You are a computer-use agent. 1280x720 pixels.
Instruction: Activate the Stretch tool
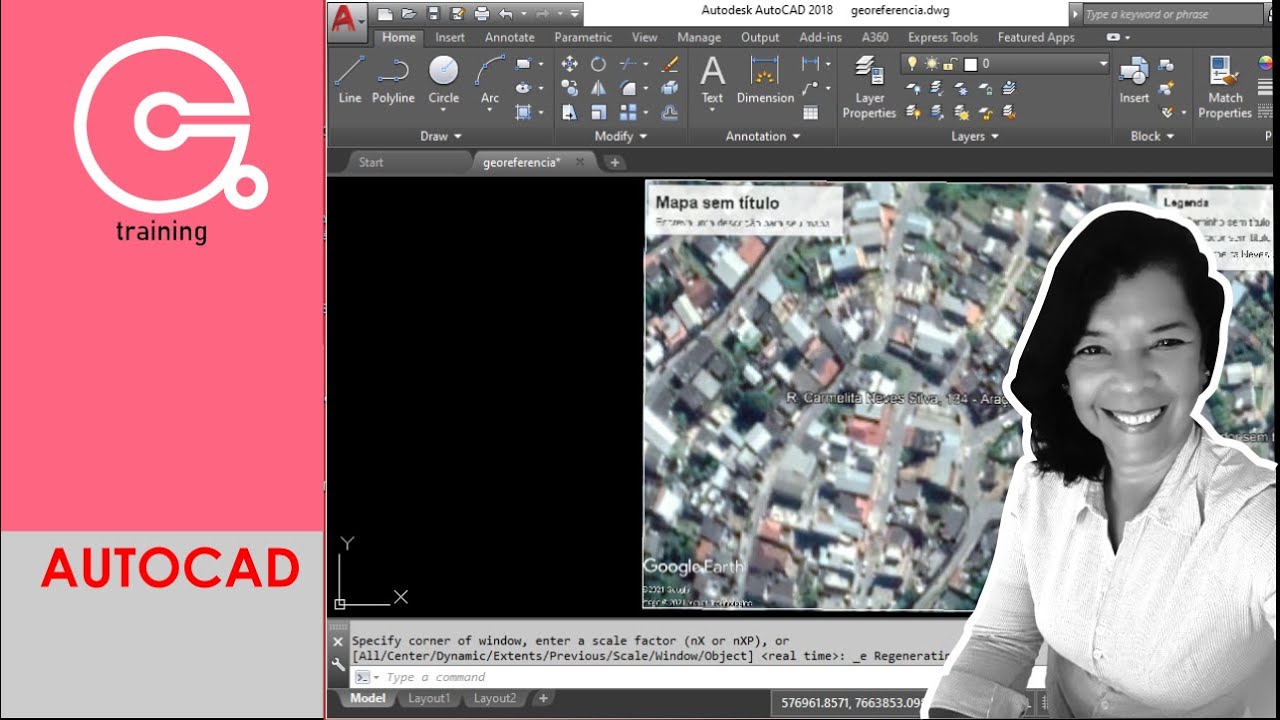coord(569,112)
